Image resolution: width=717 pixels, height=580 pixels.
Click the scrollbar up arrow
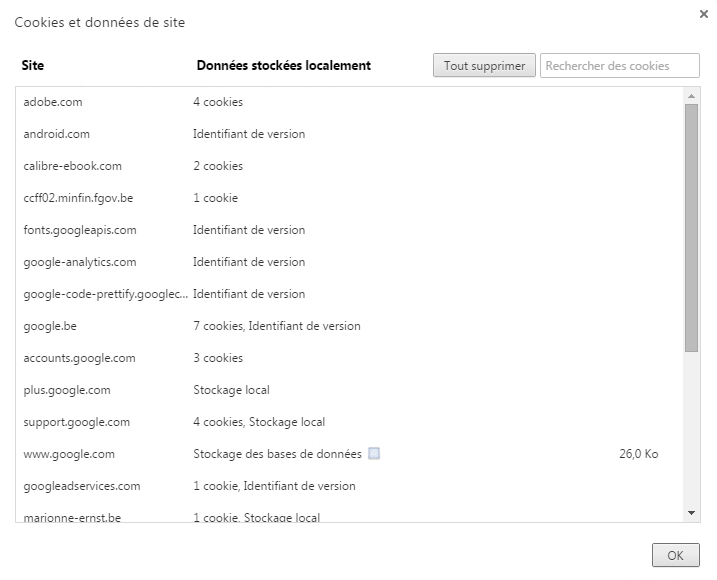coord(691,96)
